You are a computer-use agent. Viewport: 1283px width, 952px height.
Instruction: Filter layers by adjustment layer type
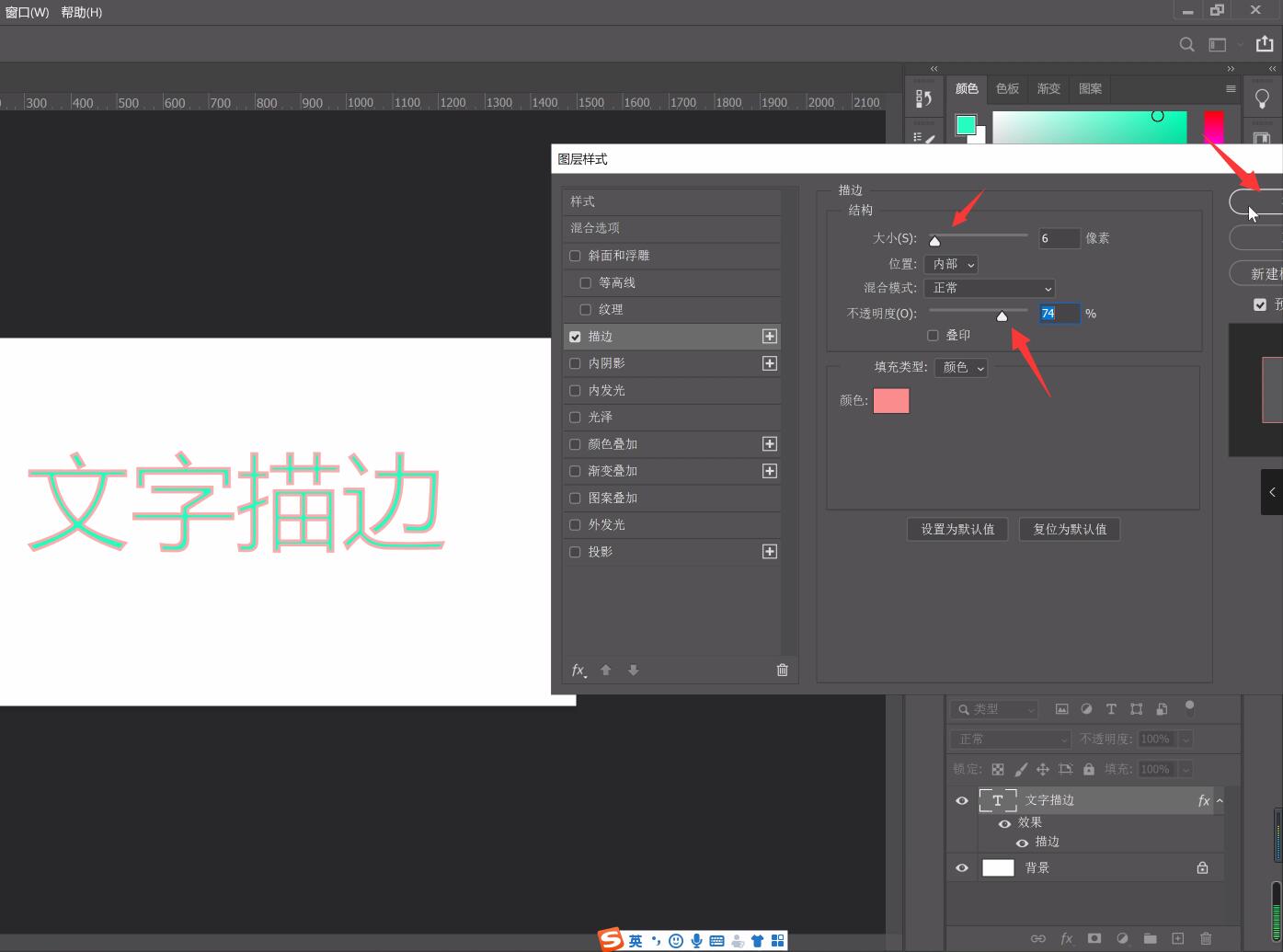click(1086, 709)
